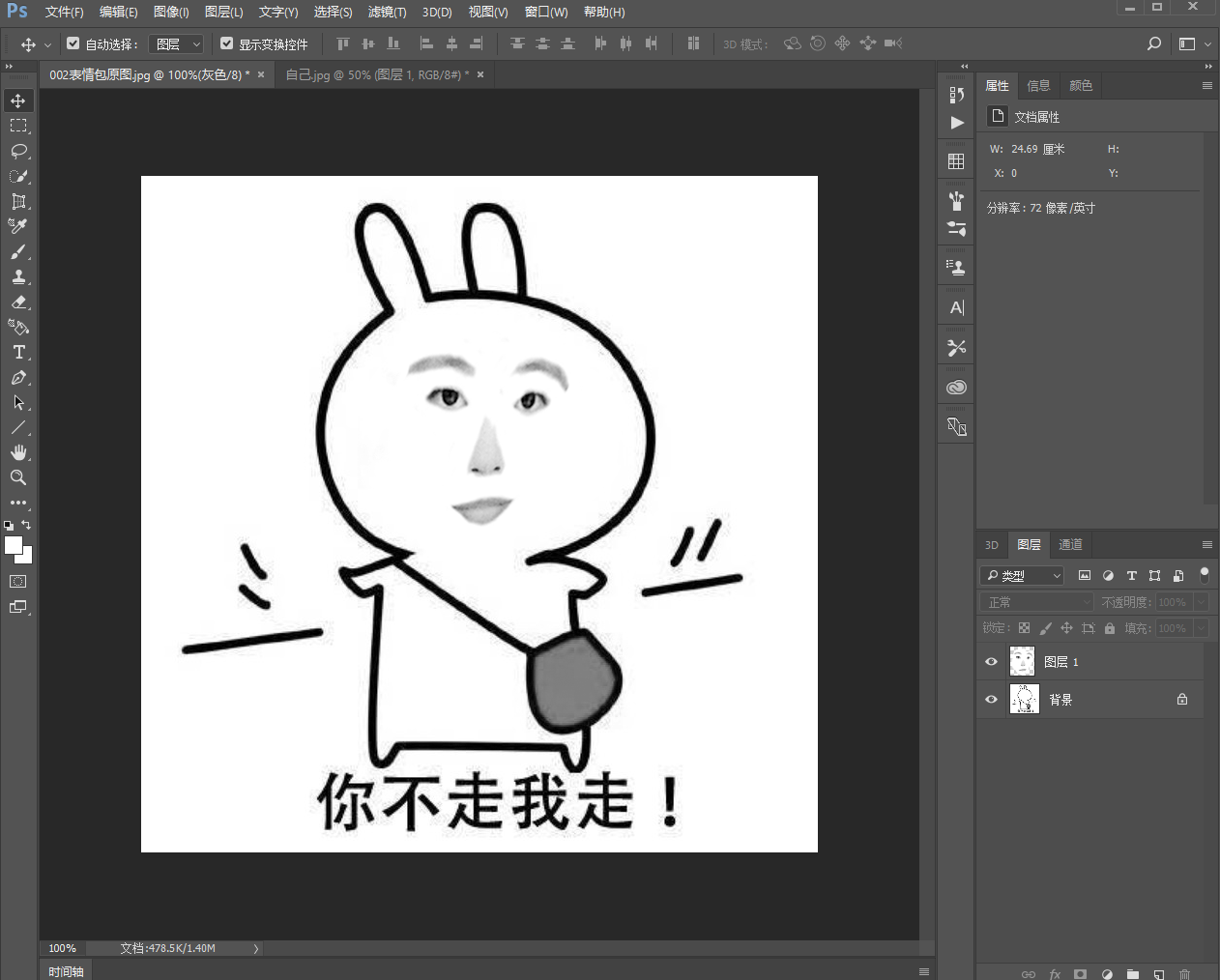Viewport: 1220px width, 980px height.
Task: Select the Rectangular Marquee tool
Action: pos(19,125)
